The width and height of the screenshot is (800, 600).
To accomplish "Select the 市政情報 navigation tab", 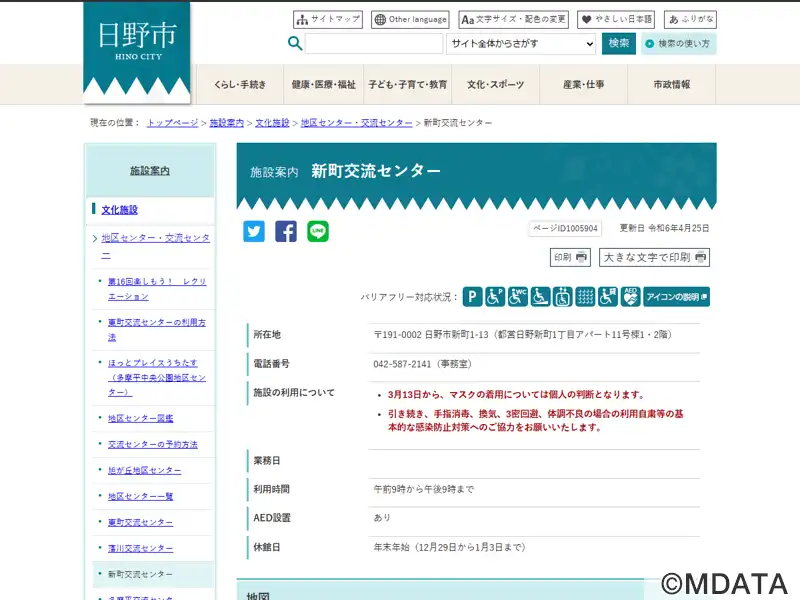I will (x=671, y=85).
